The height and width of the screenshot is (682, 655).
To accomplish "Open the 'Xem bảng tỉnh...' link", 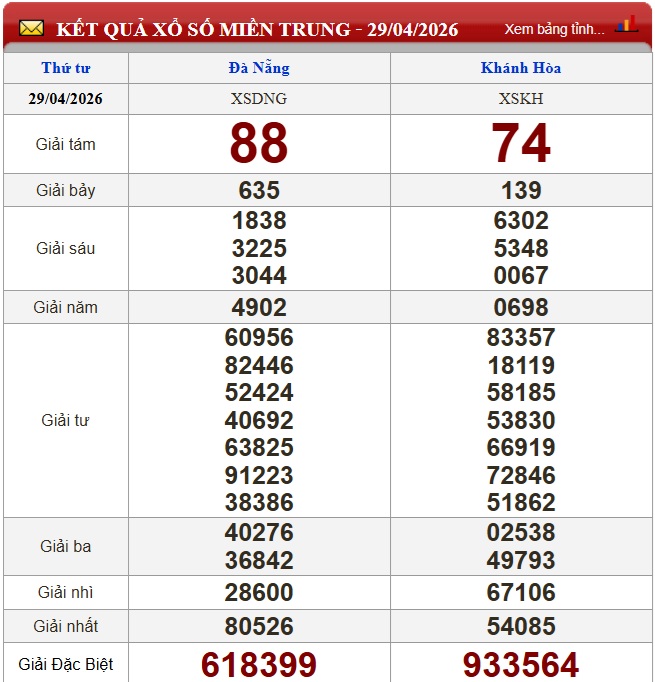I will point(554,29).
